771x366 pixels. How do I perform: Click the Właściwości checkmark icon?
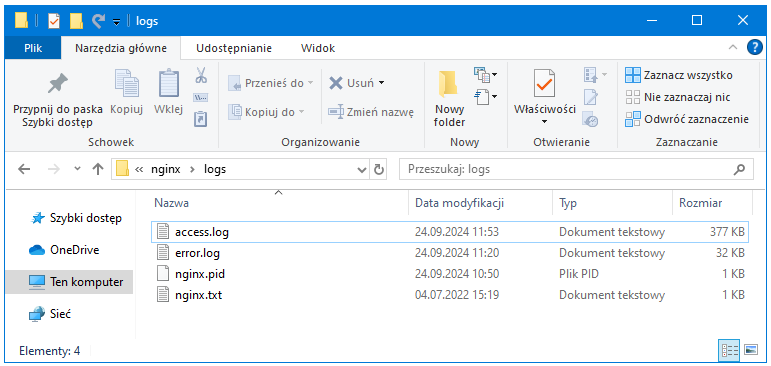pyautogui.click(x=544, y=84)
